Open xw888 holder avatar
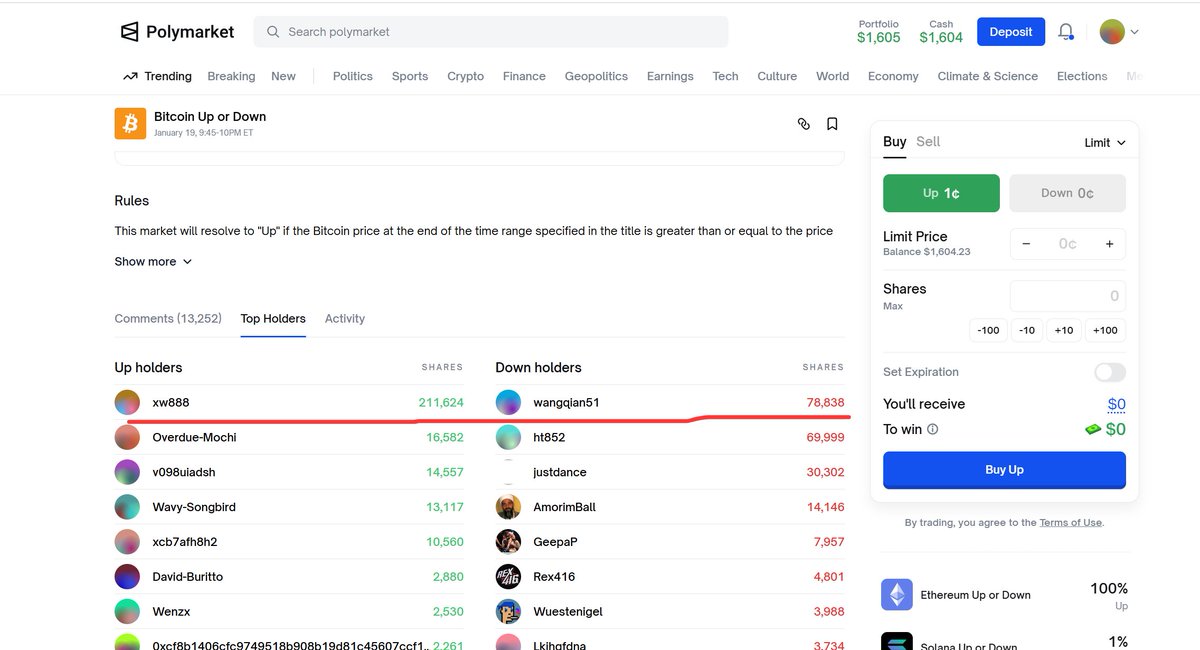This screenshot has width=1200, height=650. tap(127, 403)
